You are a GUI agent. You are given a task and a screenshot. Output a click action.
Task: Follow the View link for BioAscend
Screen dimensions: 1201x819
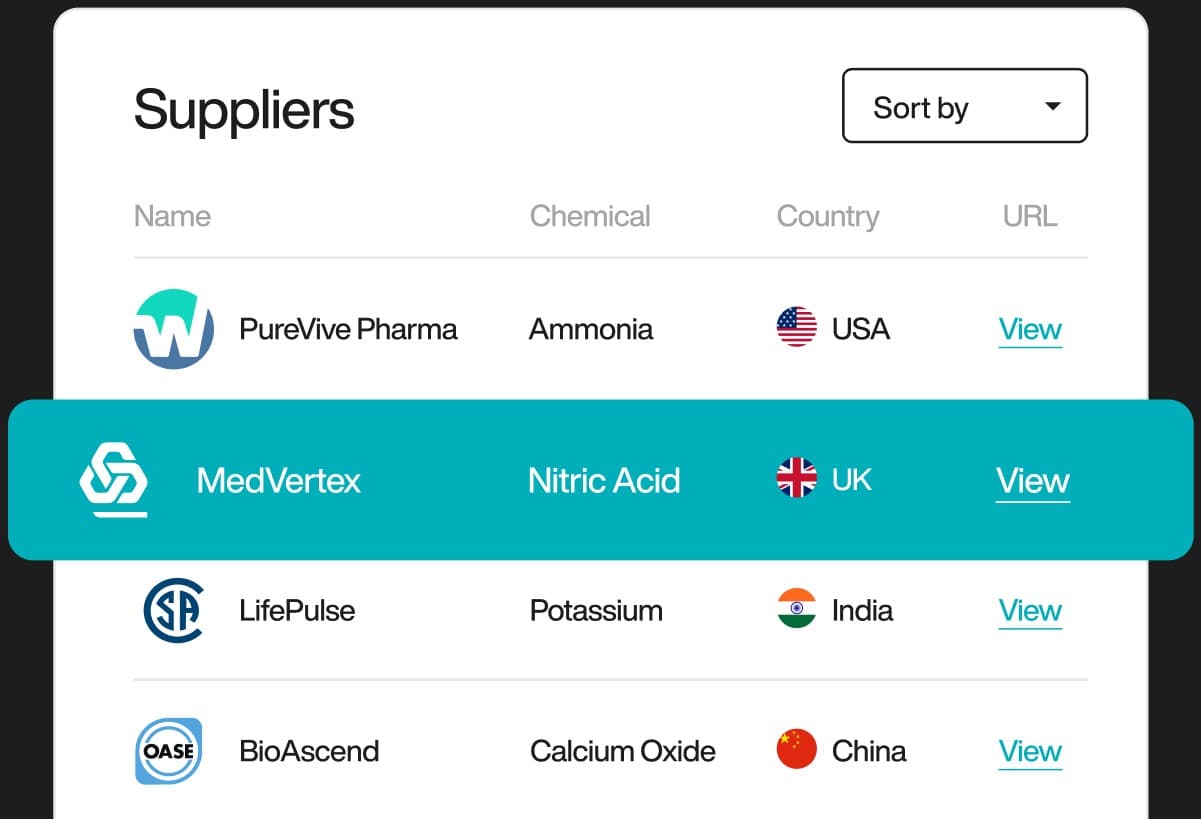[1030, 751]
